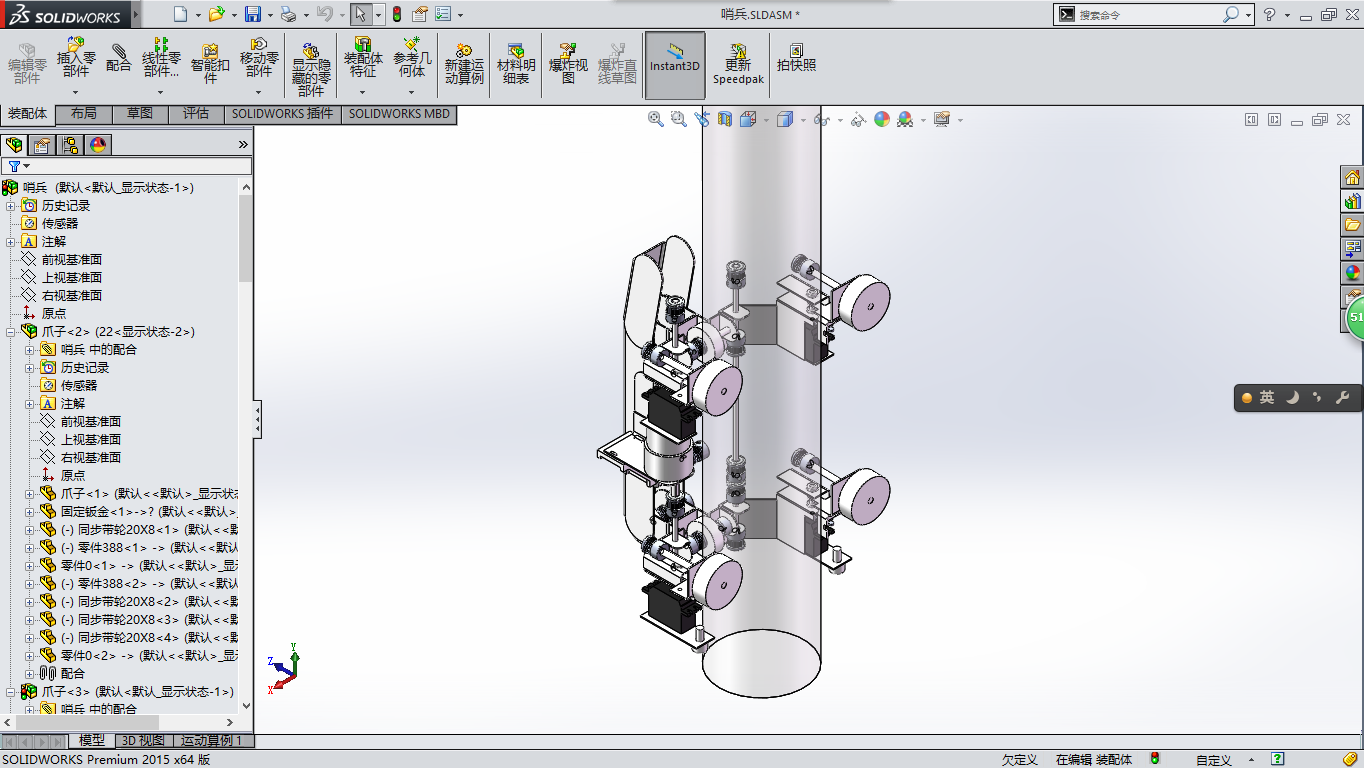Switch to the 3D 视图 bottom tab
The width and height of the screenshot is (1364, 768).
tap(143, 741)
